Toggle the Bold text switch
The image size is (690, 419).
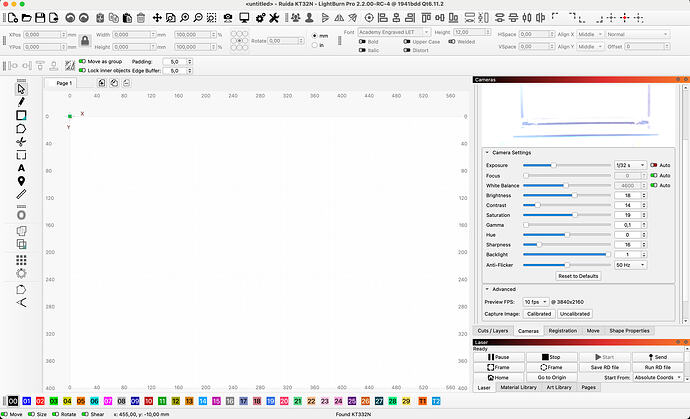click(362, 42)
